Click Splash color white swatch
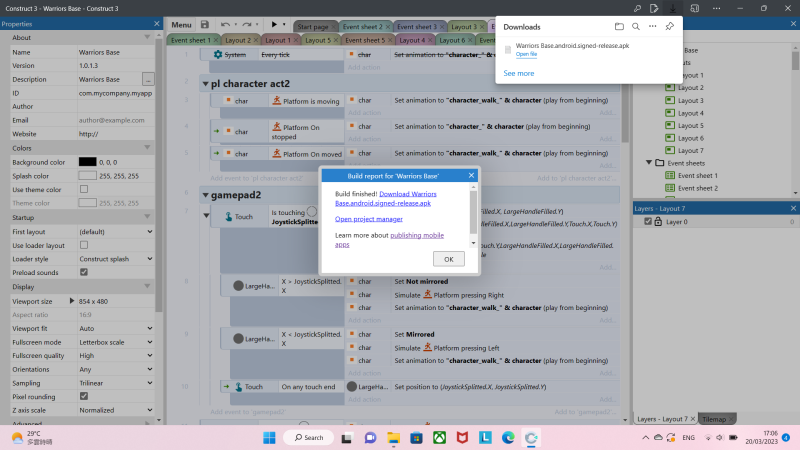The height and width of the screenshot is (450, 800). [87, 176]
